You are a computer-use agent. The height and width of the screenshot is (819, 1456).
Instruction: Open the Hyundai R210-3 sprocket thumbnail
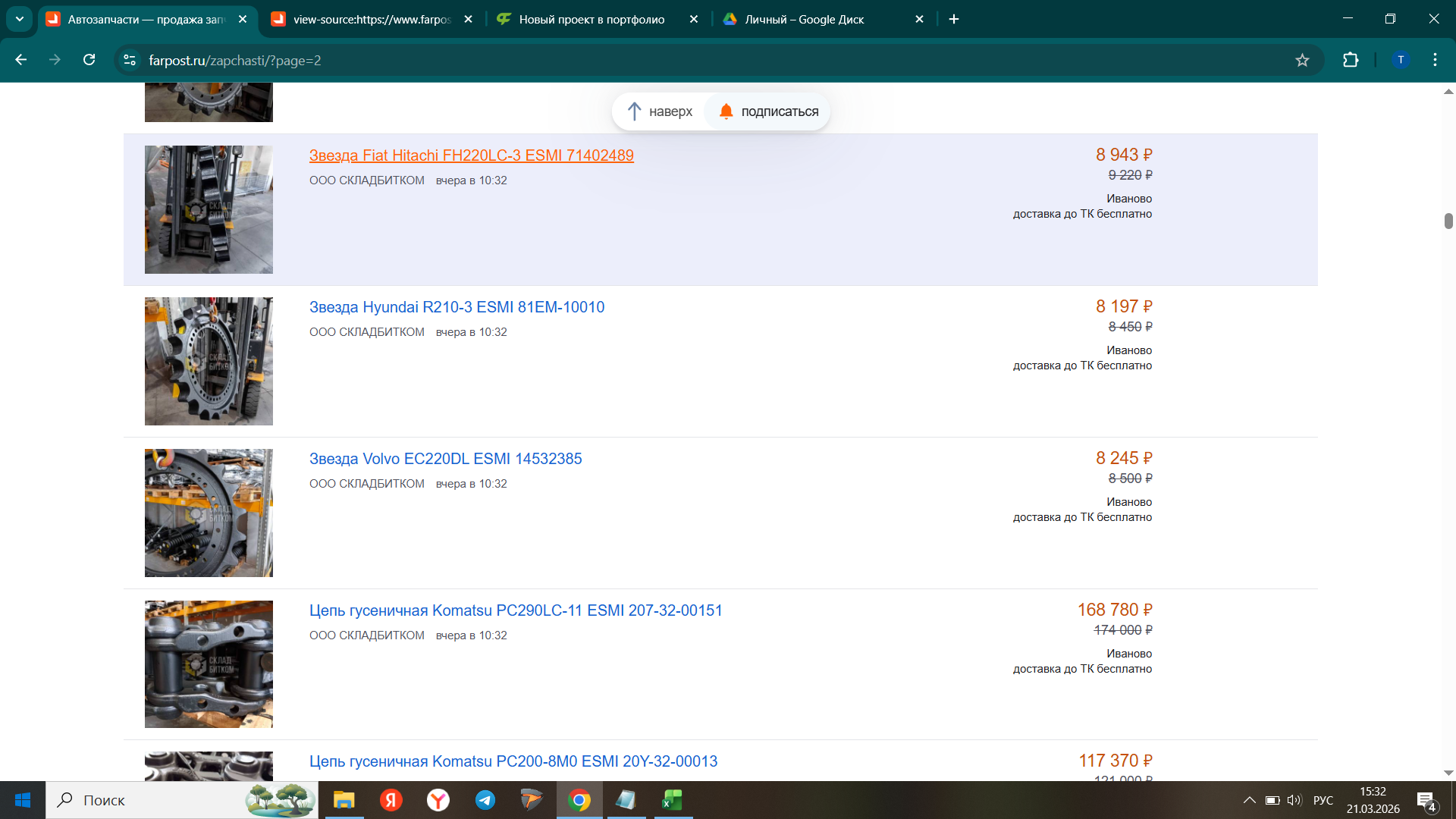coord(209,361)
